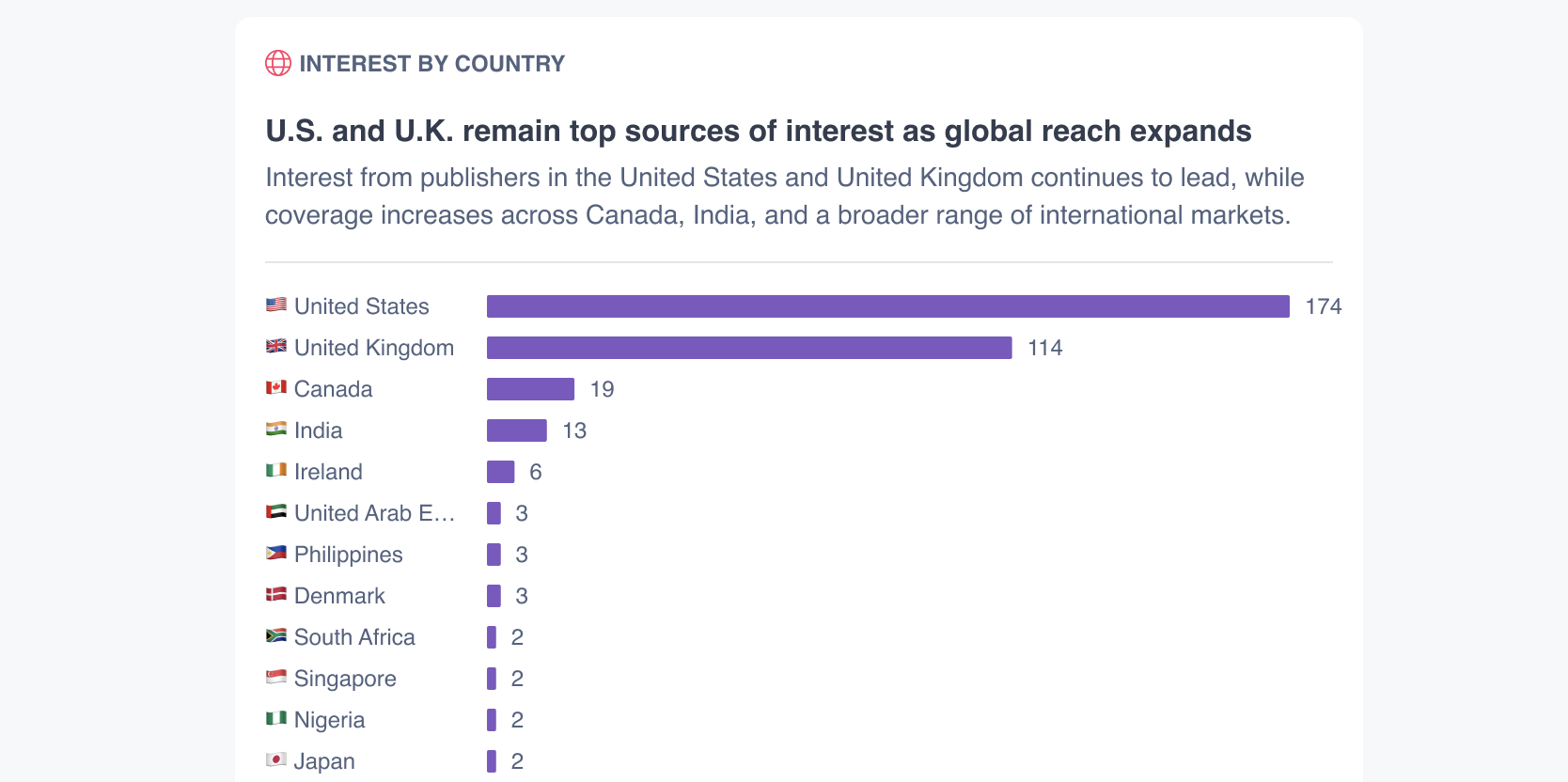This screenshot has width=1568, height=782.
Task: Click the Denmark flag icon
Action: pyautogui.click(x=276, y=594)
